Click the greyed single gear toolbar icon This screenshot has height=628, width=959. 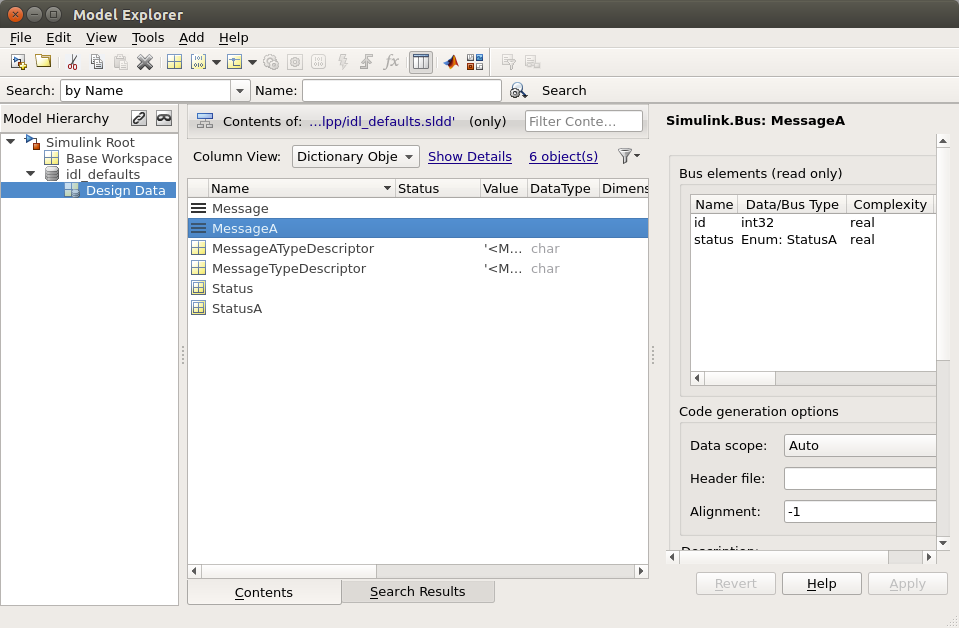295,62
